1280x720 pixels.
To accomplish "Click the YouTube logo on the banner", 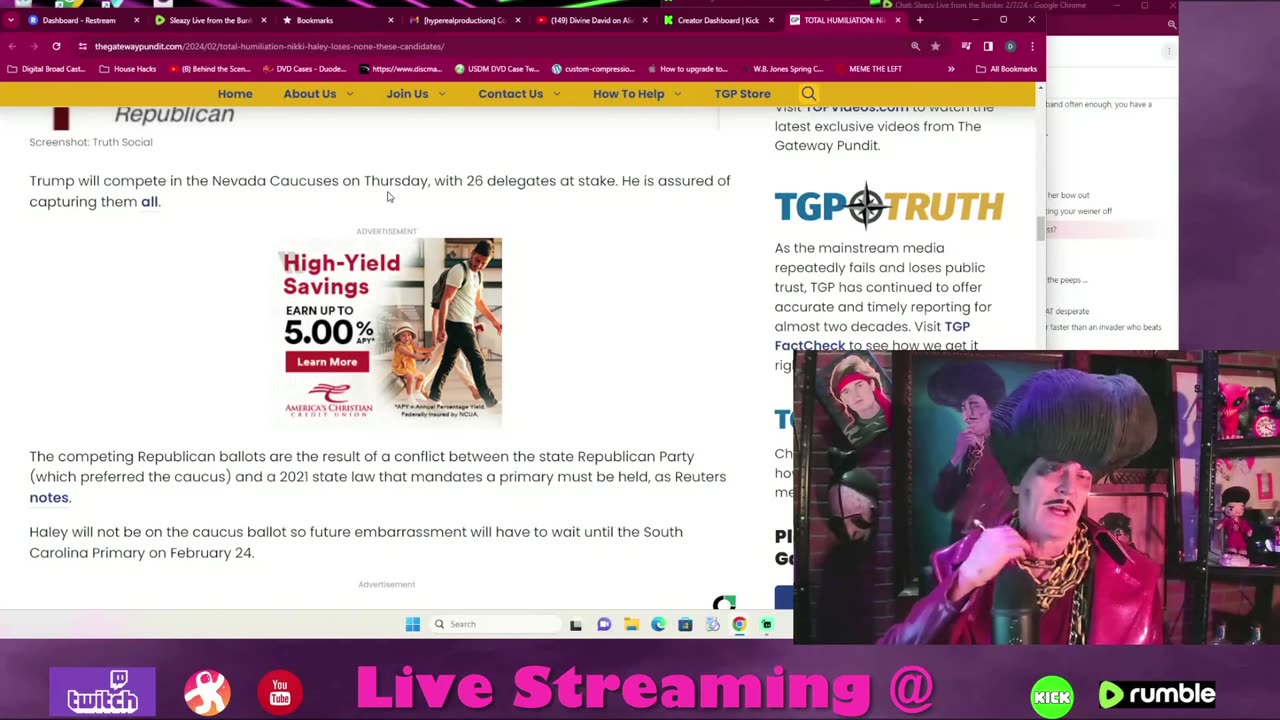I will pyautogui.click(x=280, y=692).
